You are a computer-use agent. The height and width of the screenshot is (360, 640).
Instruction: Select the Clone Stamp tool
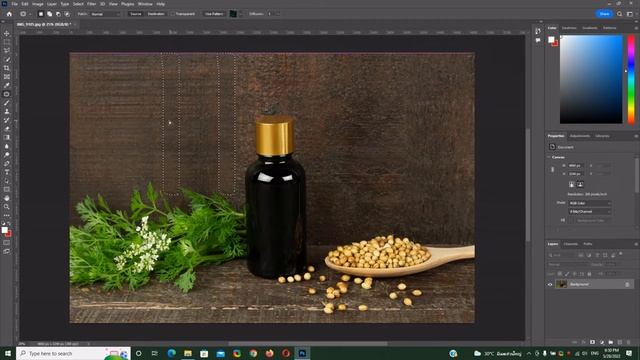[x=7, y=111]
